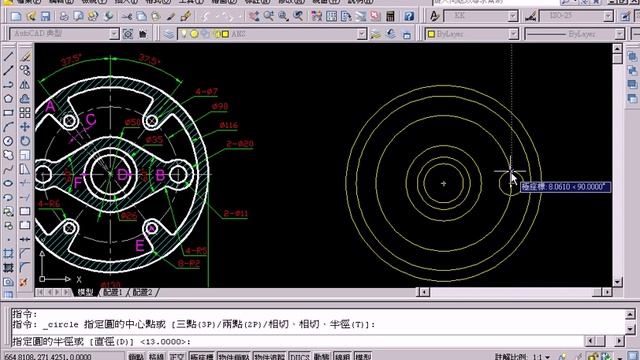Select the Zoom Realtime magnifier icon
This screenshot has height=360, width=640.
[269, 16]
